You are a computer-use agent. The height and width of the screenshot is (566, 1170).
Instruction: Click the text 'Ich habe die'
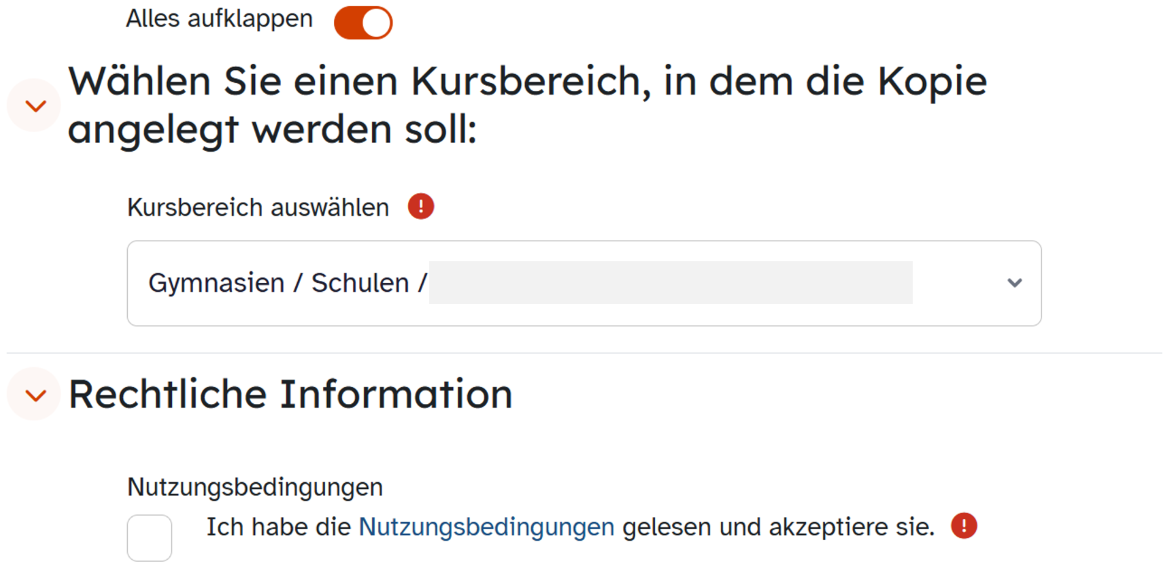(x=279, y=527)
